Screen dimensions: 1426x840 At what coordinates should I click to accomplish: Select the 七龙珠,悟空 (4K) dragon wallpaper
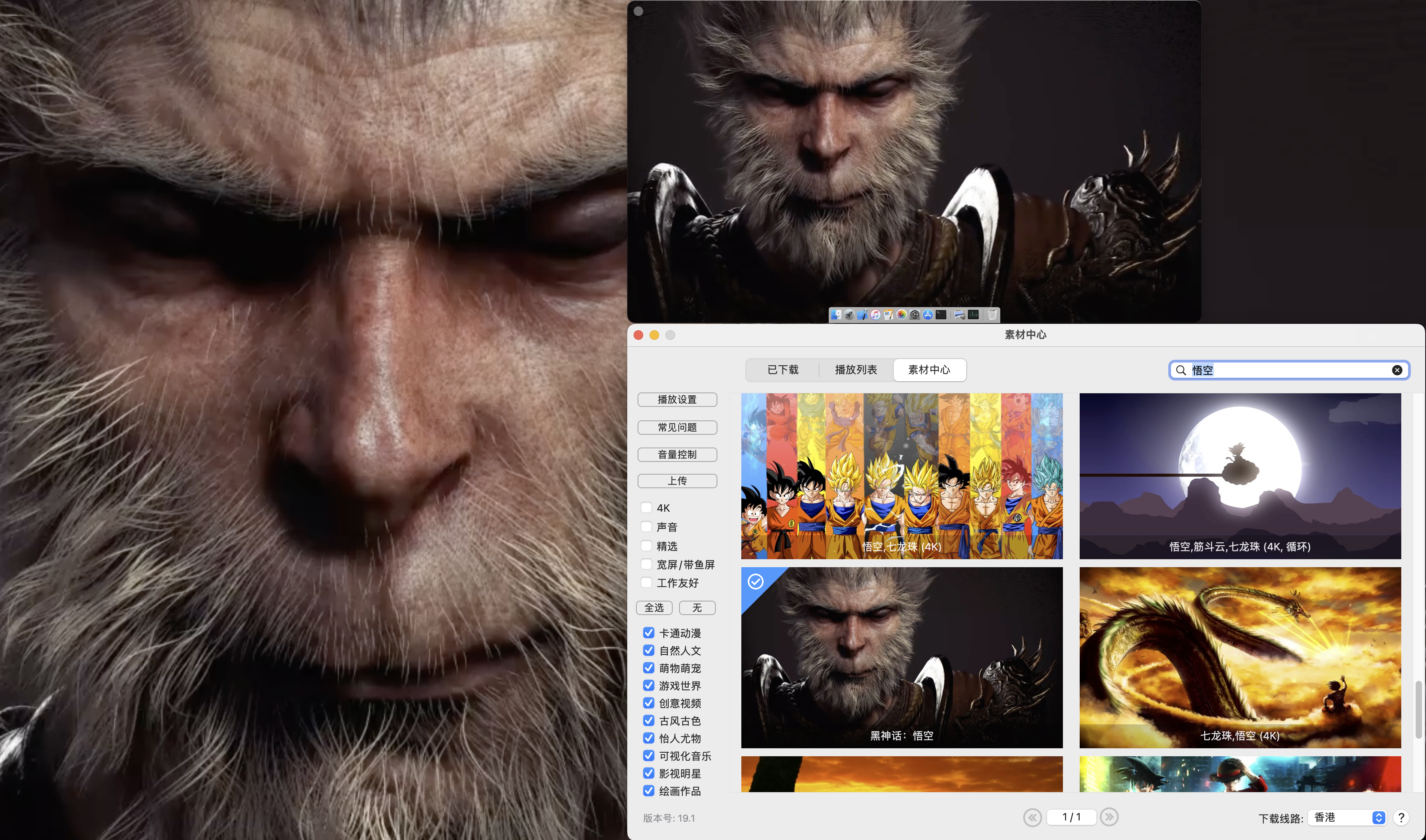pos(1240,657)
